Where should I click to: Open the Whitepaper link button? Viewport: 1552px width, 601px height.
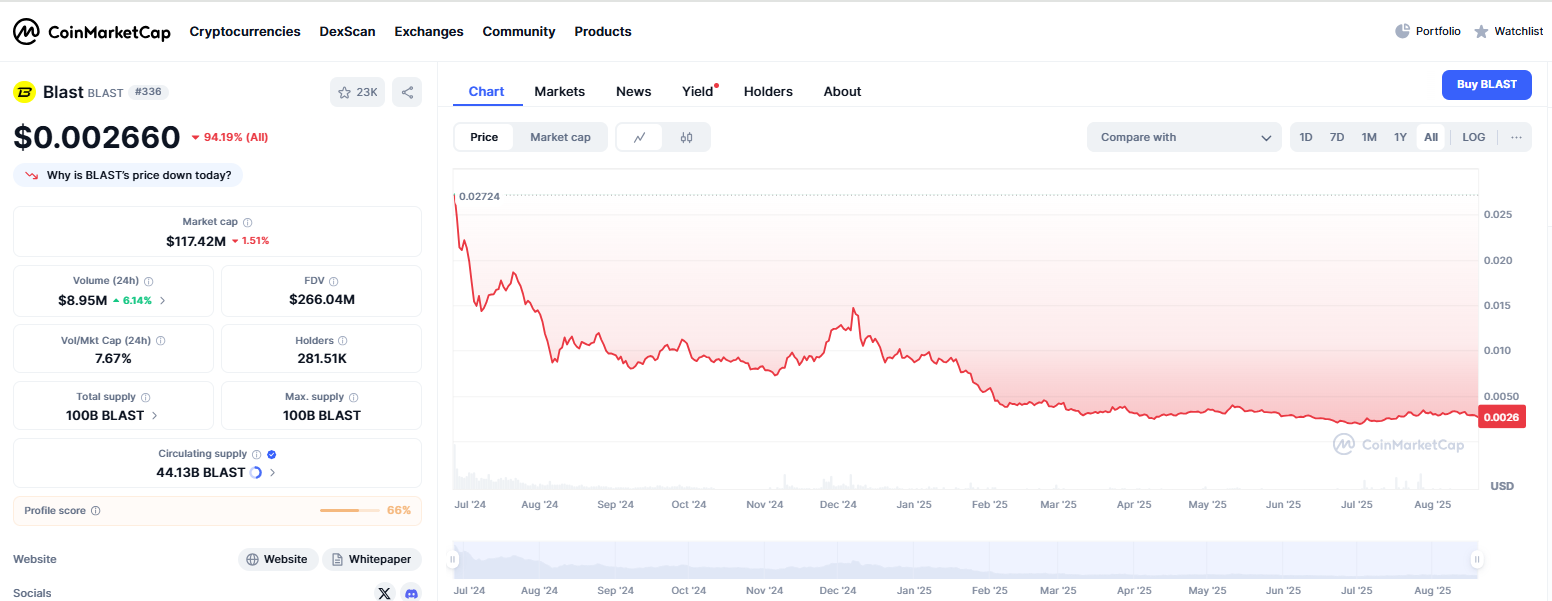pyautogui.click(x=372, y=559)
